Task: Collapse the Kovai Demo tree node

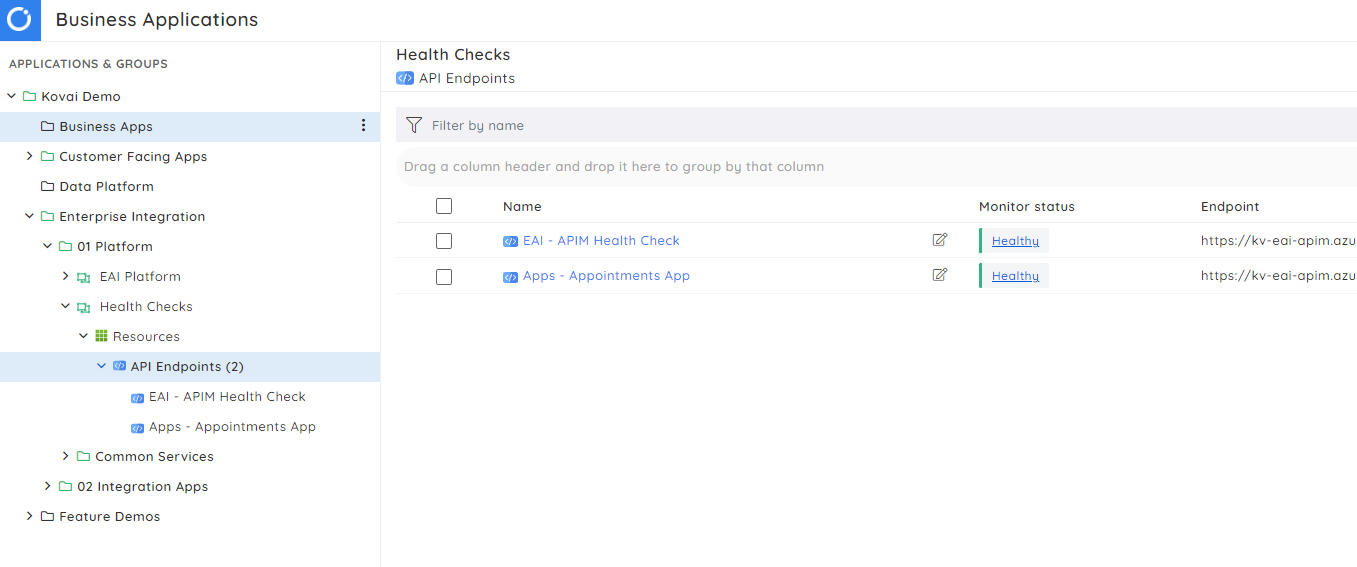Action: tap(11, 97)
